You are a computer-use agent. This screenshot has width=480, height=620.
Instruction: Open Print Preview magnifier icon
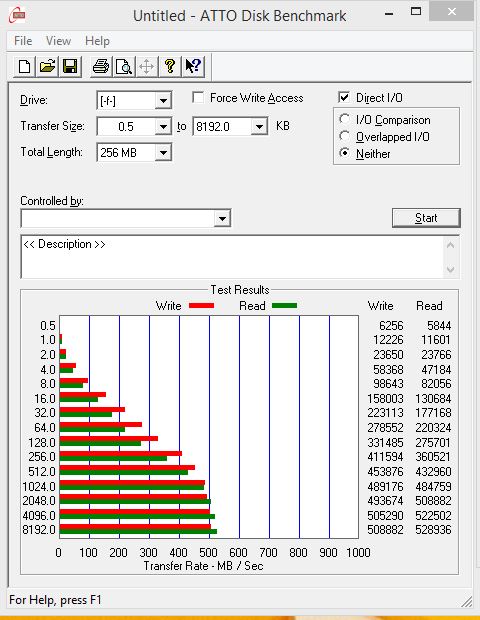(x=124, y=66)
